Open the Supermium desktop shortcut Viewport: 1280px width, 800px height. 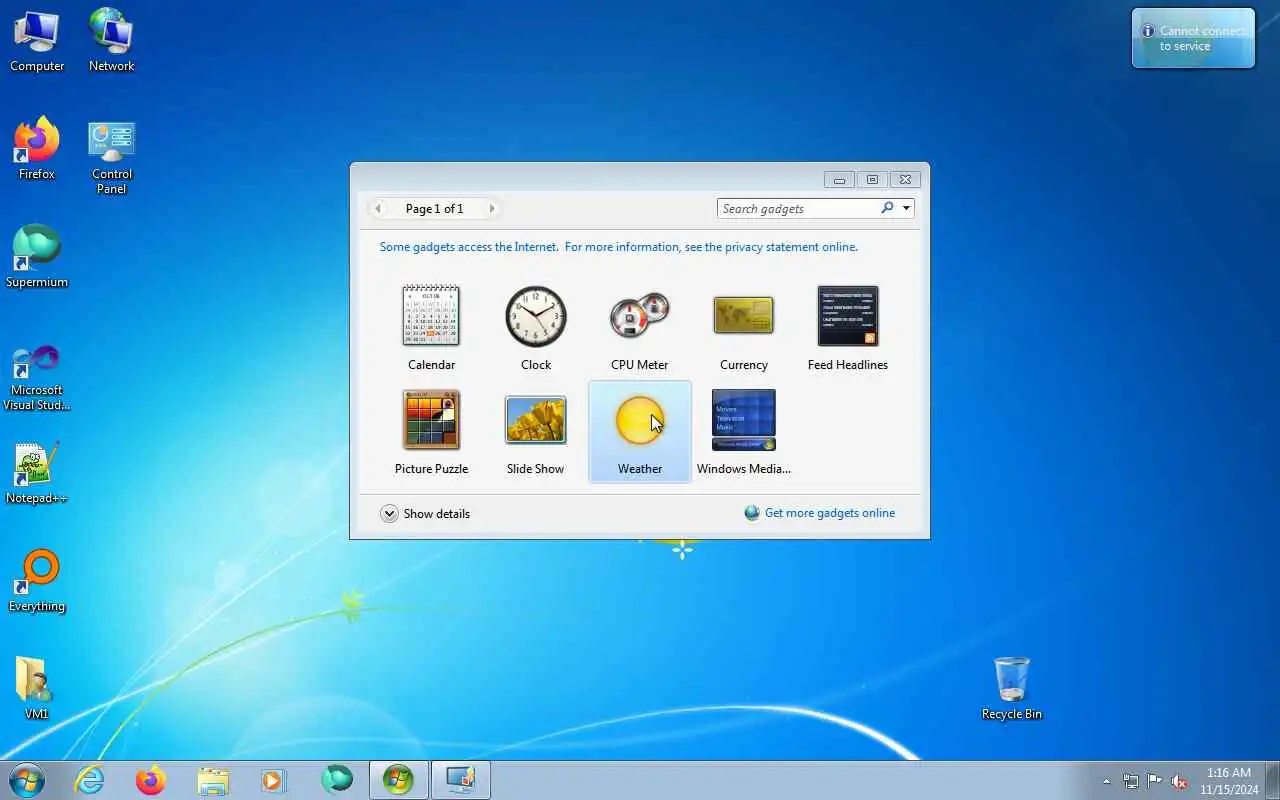[37, 257]
